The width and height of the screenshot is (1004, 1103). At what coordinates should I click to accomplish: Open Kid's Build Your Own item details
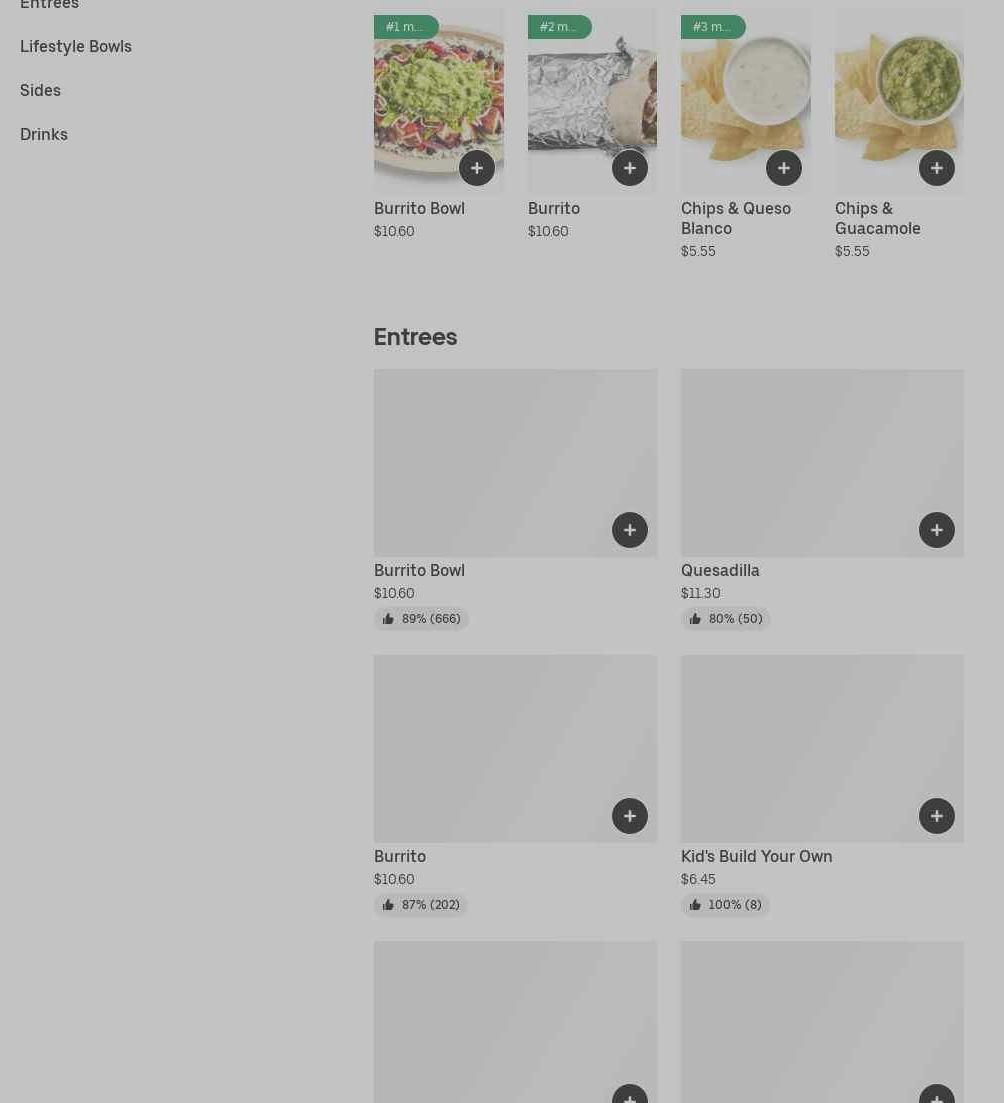tap(756, 856)
